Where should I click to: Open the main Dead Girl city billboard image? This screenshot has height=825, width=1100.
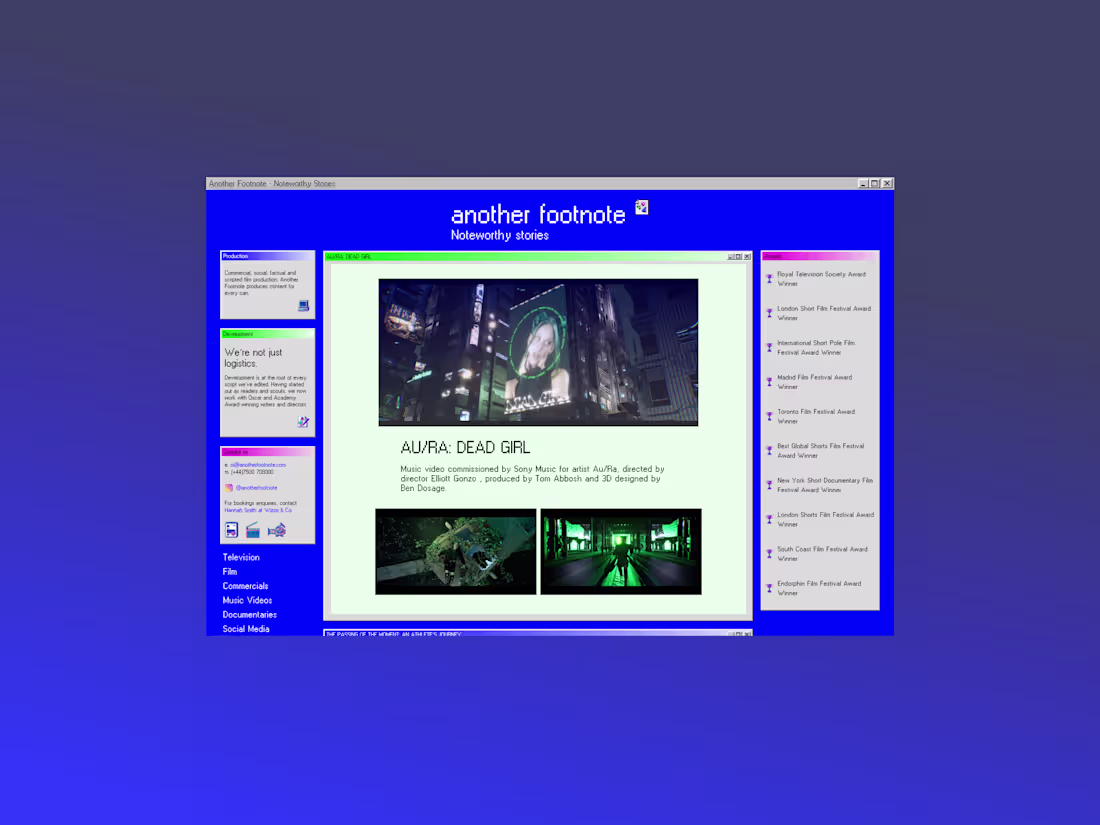click(538, 352)
